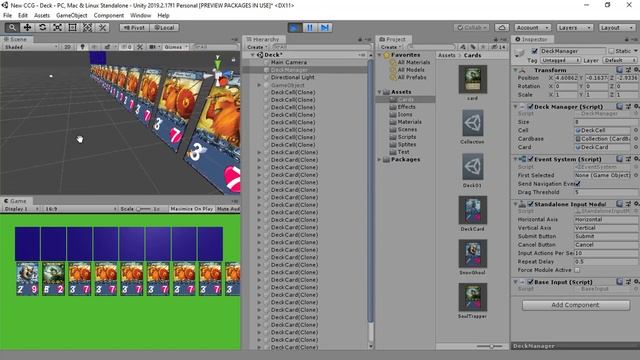Click the Step frame button
640x360 pixels.
click(325, 27)
